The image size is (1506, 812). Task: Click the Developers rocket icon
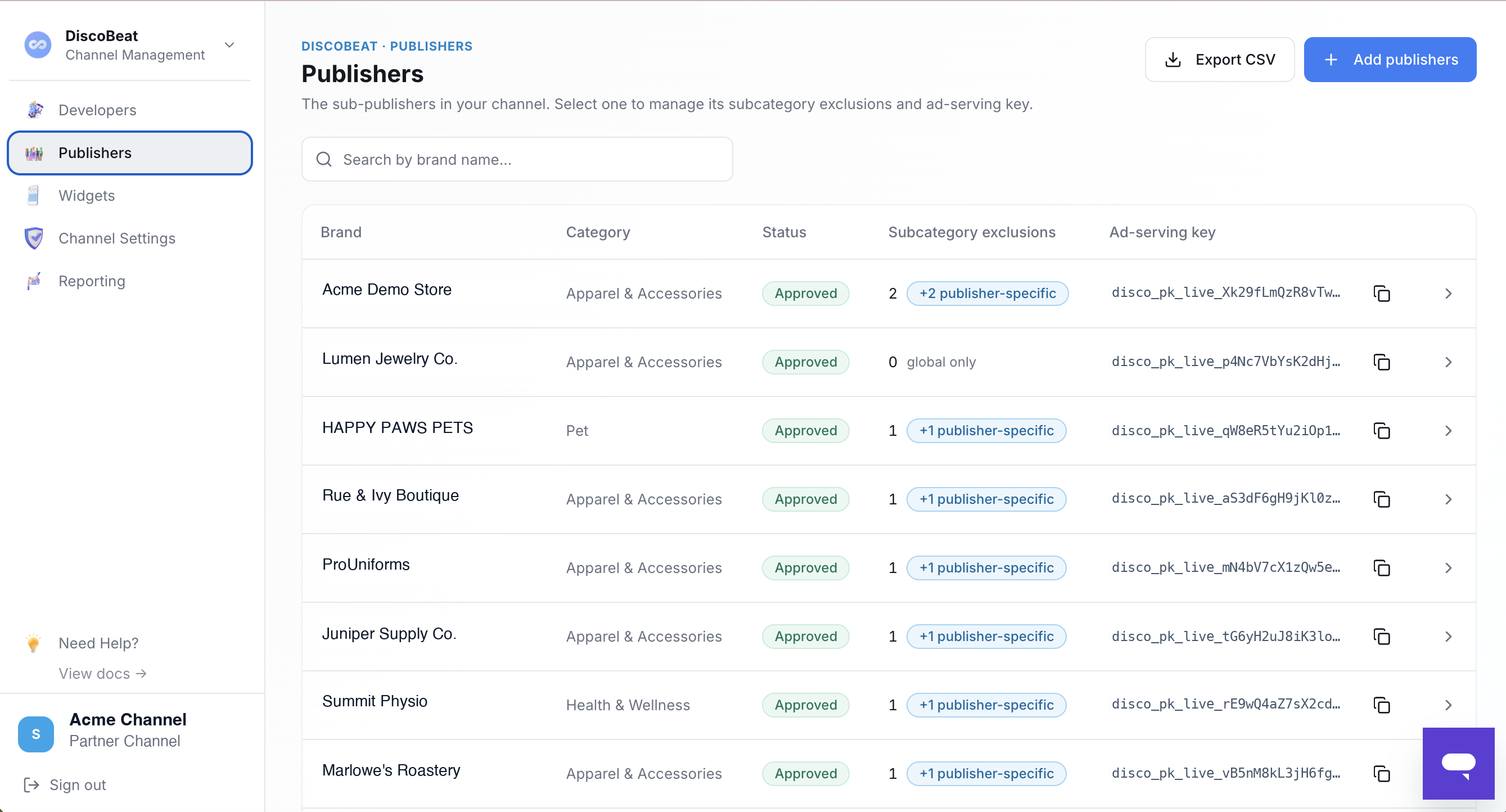34,109
